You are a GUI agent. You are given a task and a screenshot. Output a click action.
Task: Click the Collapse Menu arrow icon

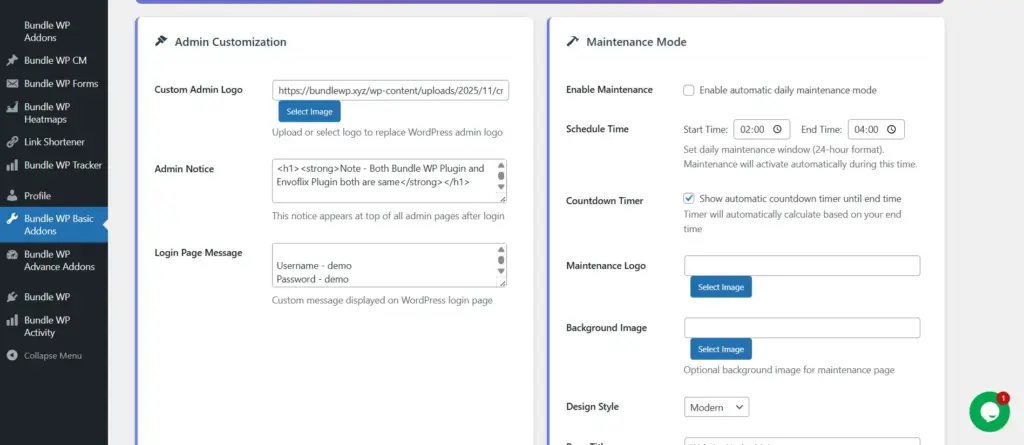click(12, 355)
